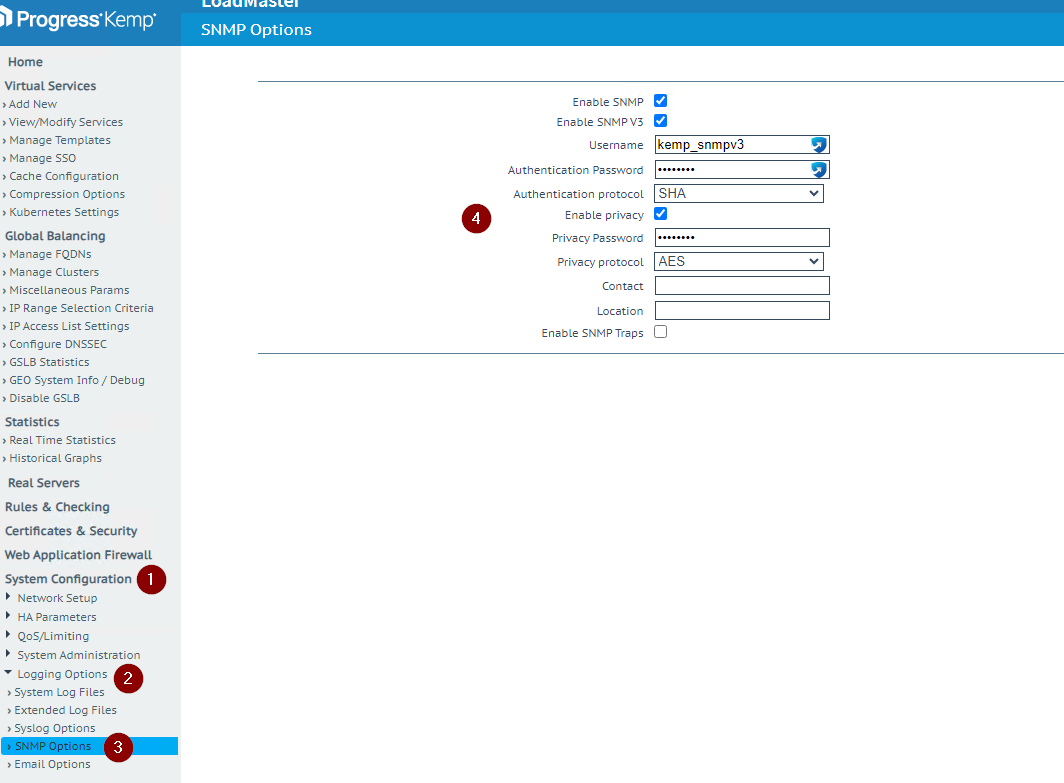
Task: Expand the Network Setup submenu arrow
Action: (x=7, y=596)
